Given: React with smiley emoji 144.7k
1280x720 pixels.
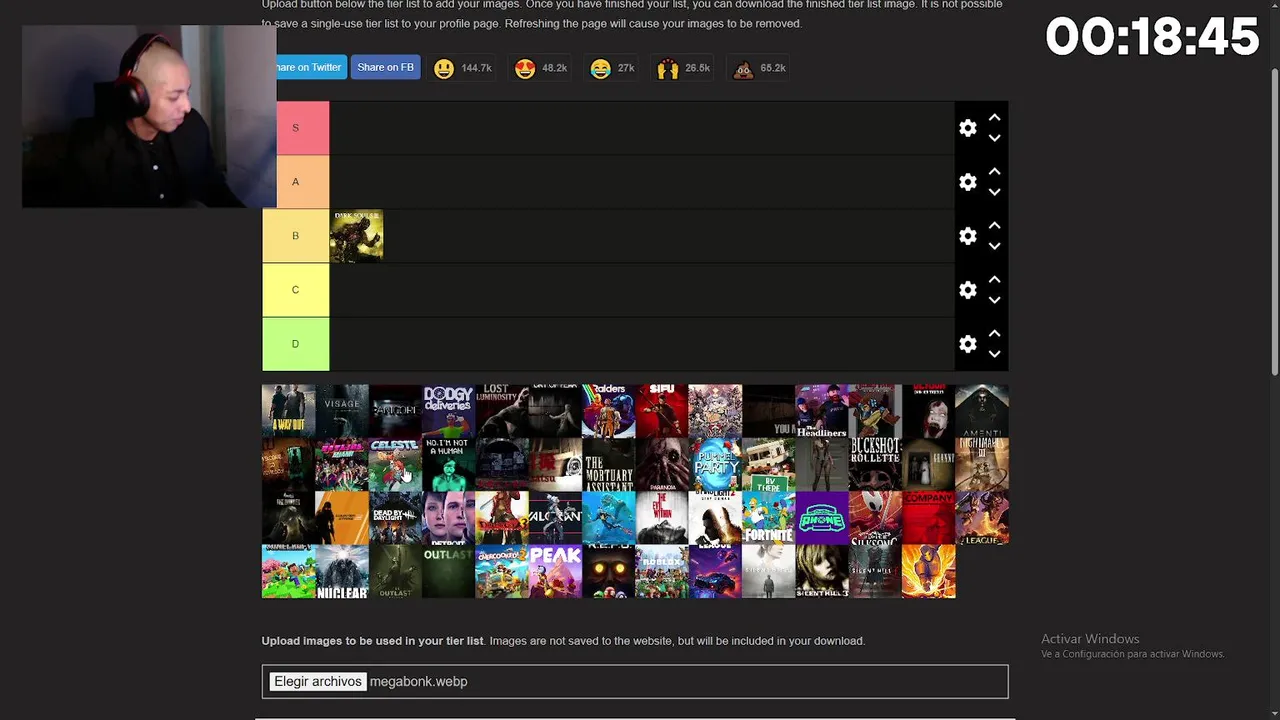Looking at the screenshot, I should tap(462, 68).
